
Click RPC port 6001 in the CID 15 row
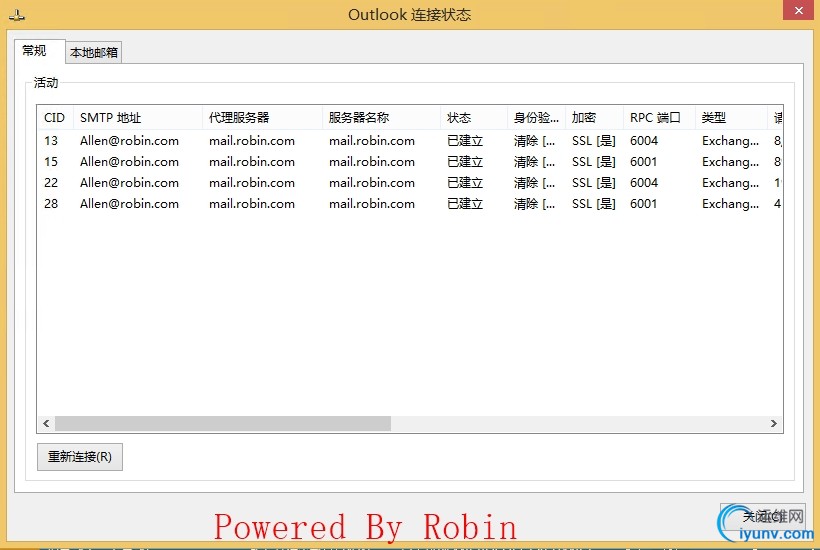pos(643,162)
